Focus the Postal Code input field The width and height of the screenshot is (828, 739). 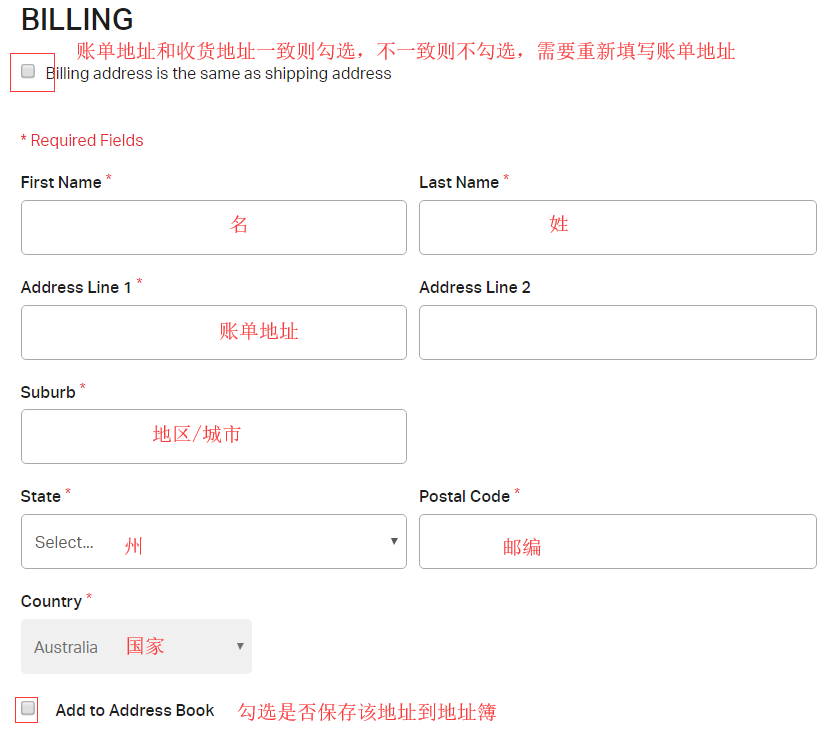coord(617,541)
